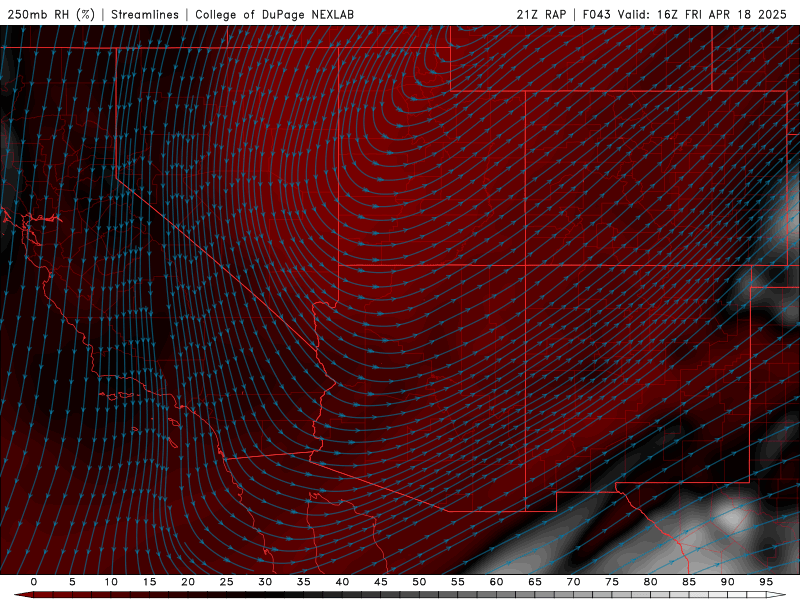Viewport: 800px width, 600px height.
Task: Click the '60' value on the color scale
Action: (x=496, y=582)
